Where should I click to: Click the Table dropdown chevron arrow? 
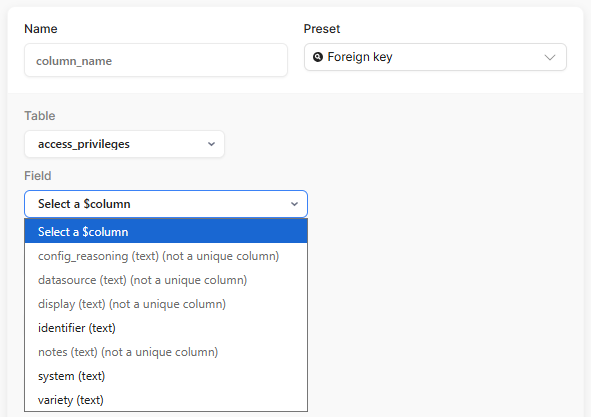(211, 144)
